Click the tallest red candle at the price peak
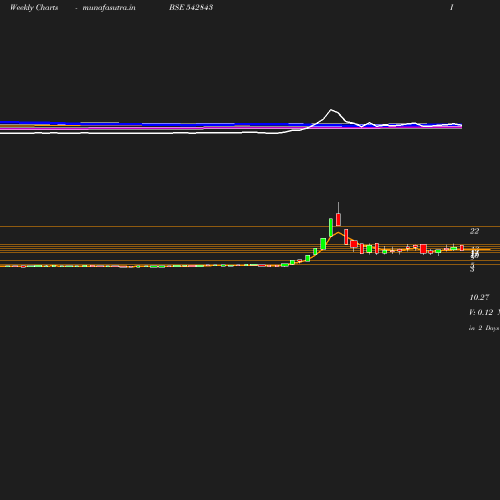Screen dimensions: 500x500 [x=338, y=219]
